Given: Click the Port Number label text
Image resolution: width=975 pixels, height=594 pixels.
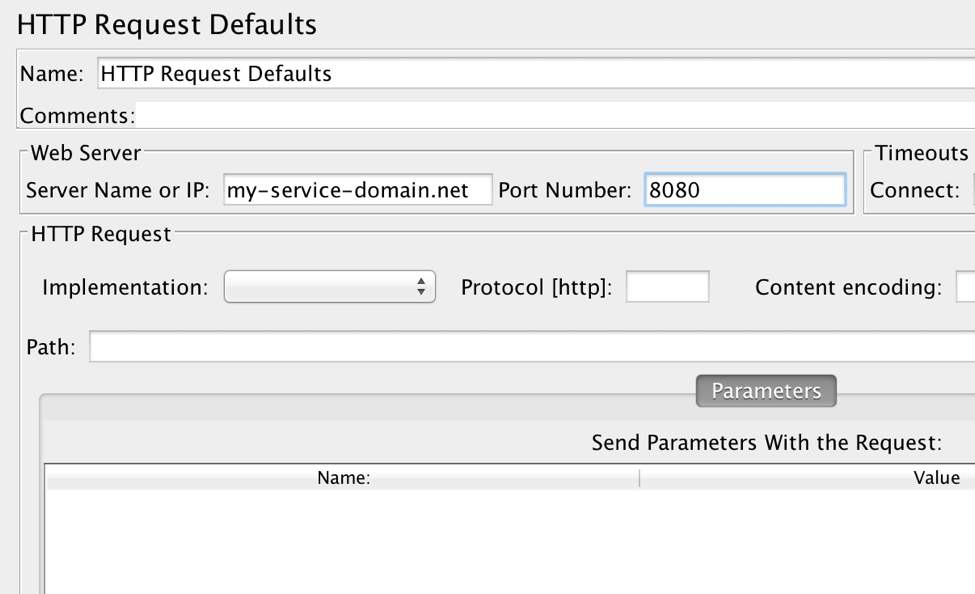Looking at the screenshot, I should tap(565, 190).
